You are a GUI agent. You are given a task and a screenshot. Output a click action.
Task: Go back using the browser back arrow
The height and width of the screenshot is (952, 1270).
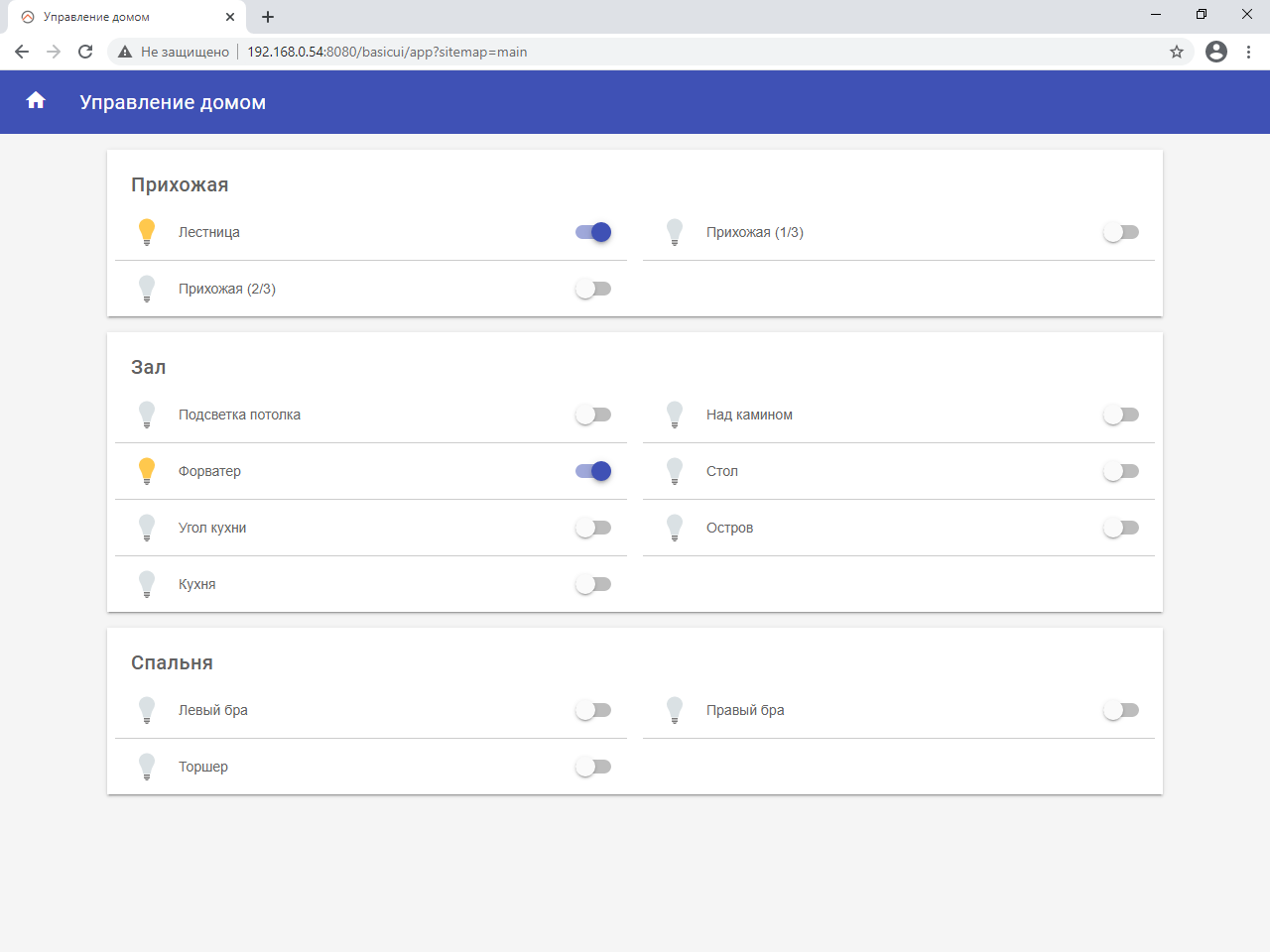click(22, 52)
